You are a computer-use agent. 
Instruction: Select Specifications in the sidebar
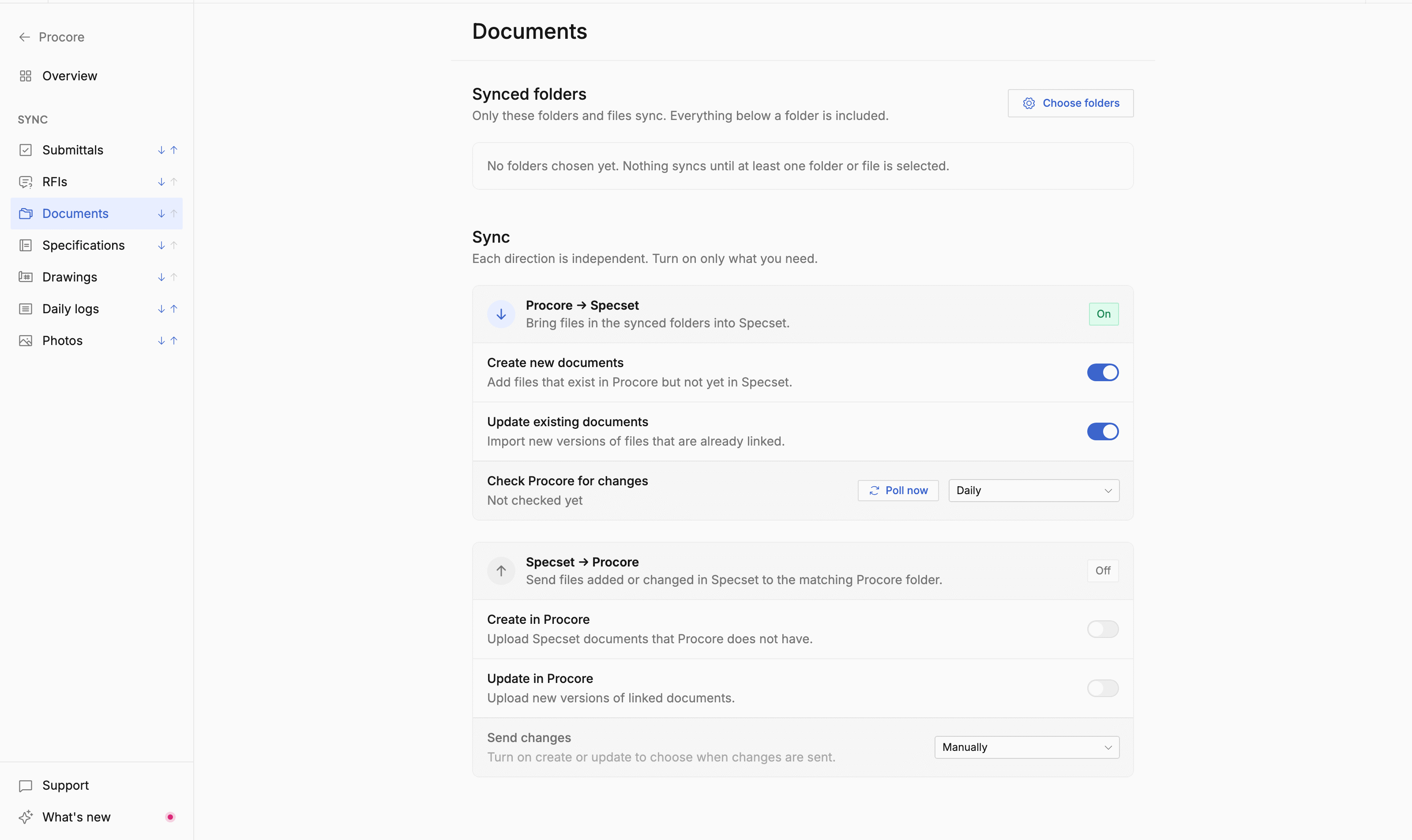tap(97, 245)
